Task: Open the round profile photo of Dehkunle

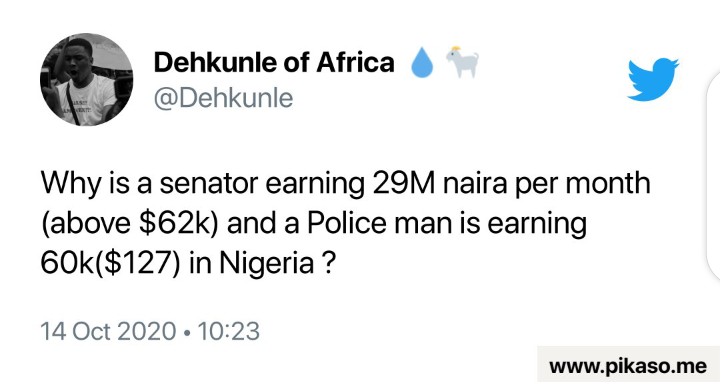Action: pos(86,79)
